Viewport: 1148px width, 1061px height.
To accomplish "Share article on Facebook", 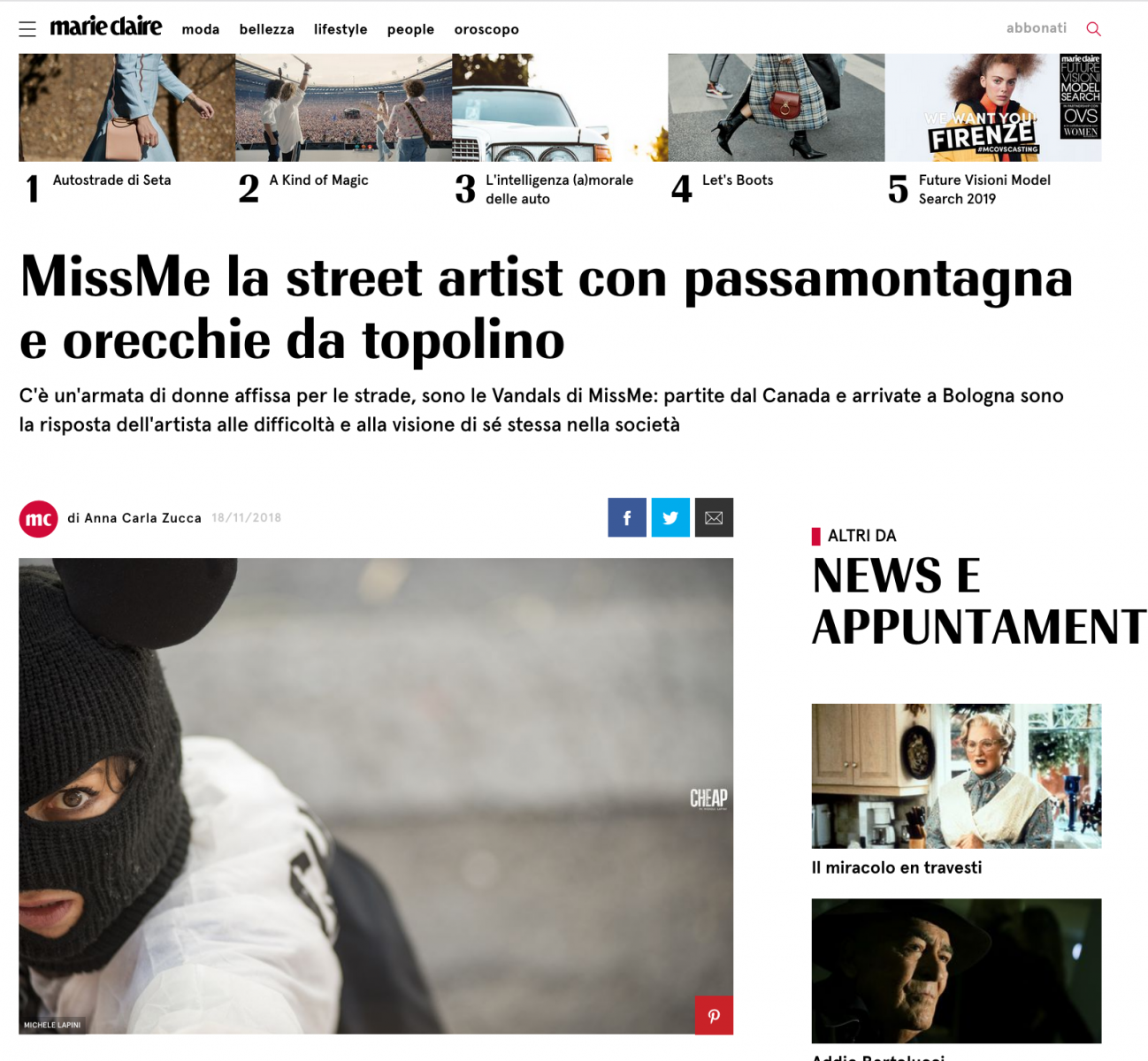I will click(627, 518).
